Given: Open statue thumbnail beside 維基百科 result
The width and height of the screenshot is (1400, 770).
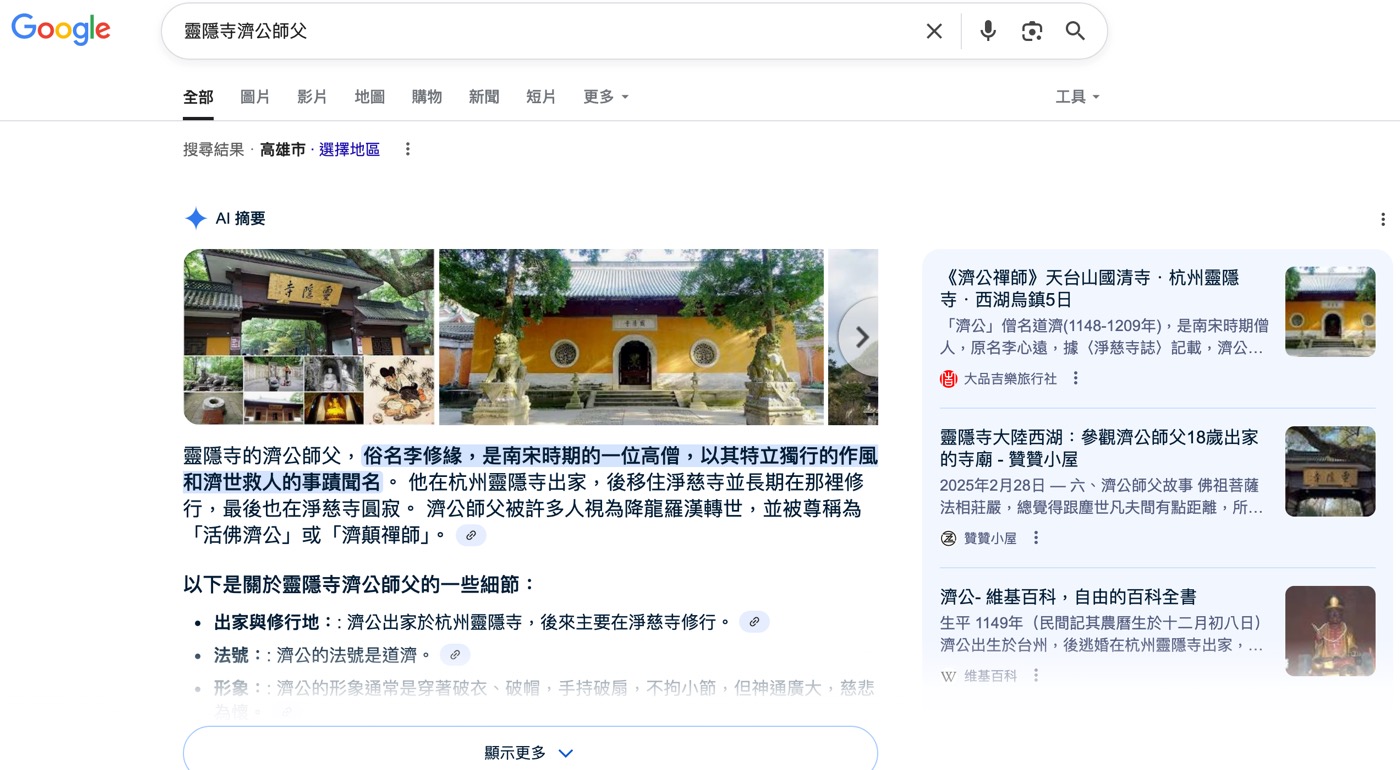Looking at the screenshot, I should pos(1330,631).
